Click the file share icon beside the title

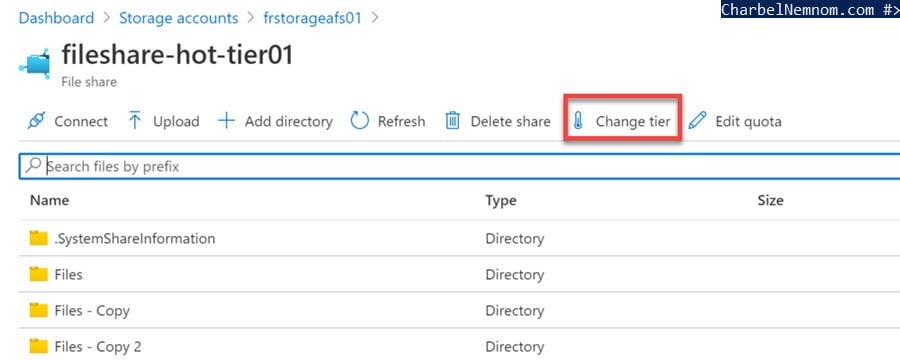click(x=35, y=63)
